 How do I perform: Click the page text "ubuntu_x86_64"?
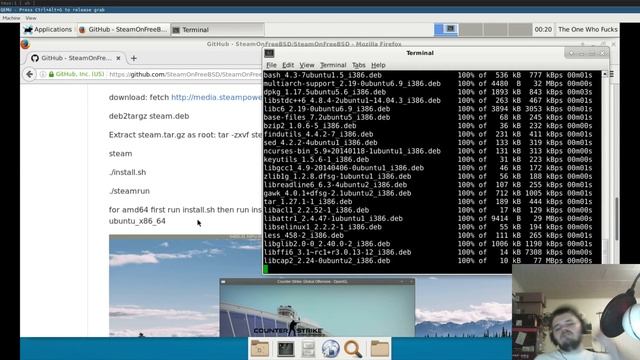[x=137, y=221]
